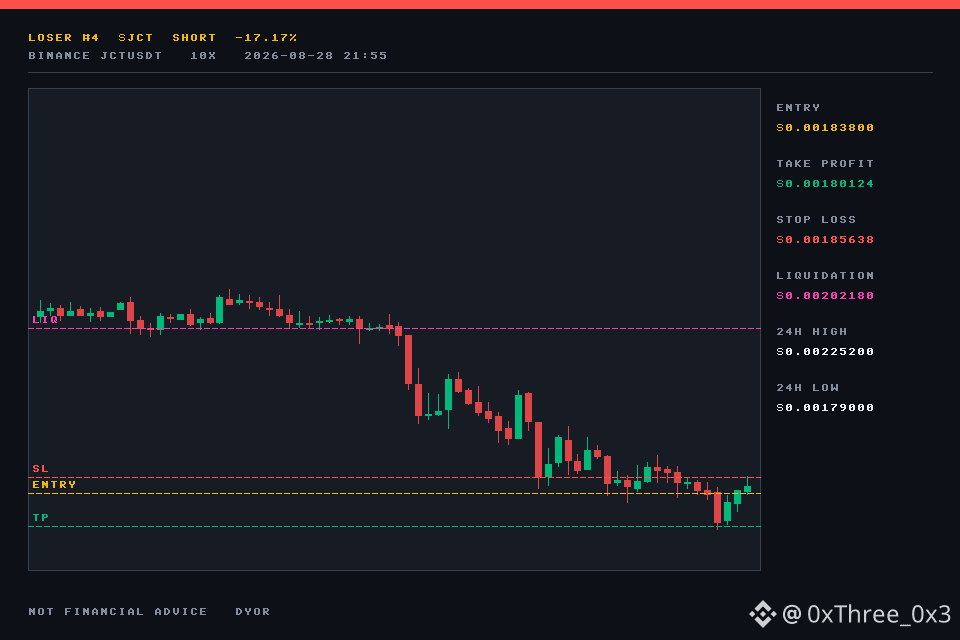
Task: Click the BINANCE JCTUSDT pair text
Action: [x=95, y=56]
